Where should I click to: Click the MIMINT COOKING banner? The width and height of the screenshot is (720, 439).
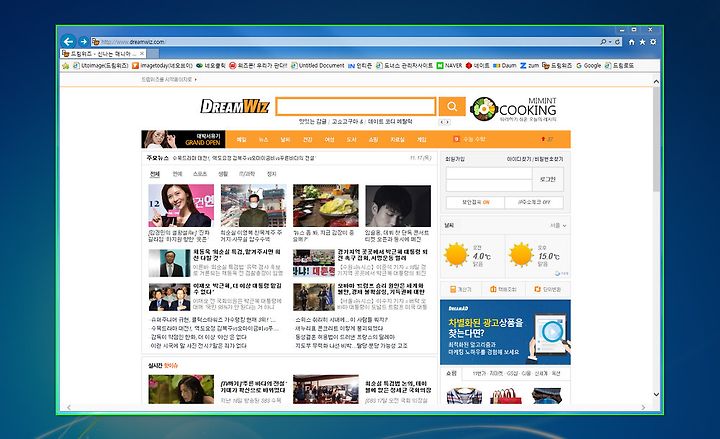[x=513, y=109]
